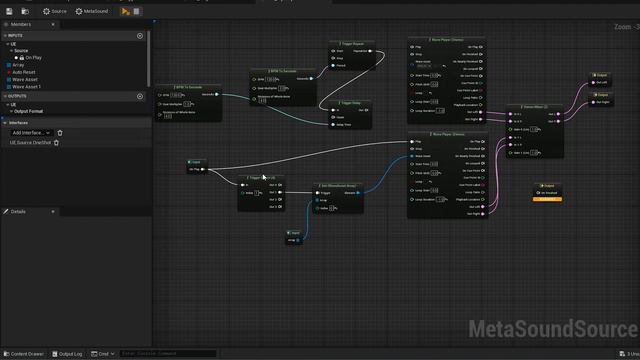The width and height of the screenshot is (640, 360).
Task: Click the Out Left pin on the upper Wave Player
Action: (481, 112)
